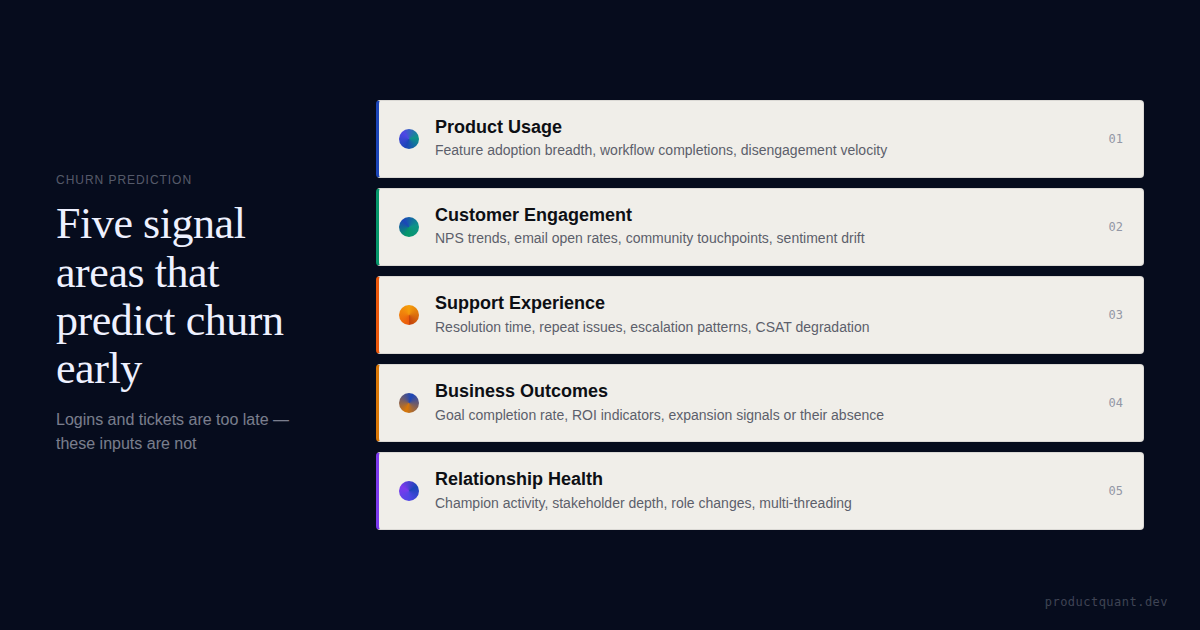Select the Product Usage heading
This screenshot has height=630, width=1200.
(498, 127)
